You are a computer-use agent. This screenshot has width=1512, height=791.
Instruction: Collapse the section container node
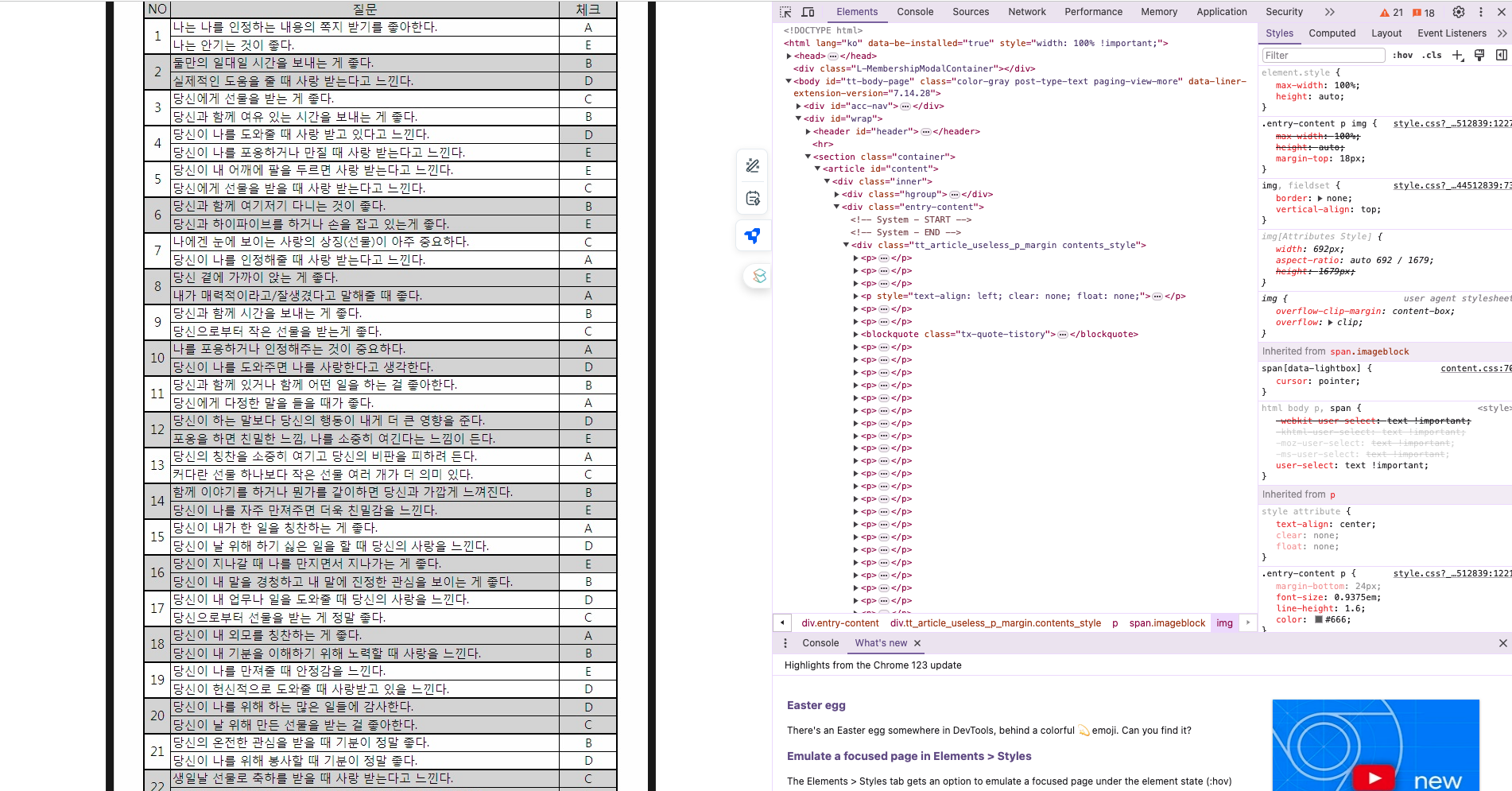[x=808, y=157]
